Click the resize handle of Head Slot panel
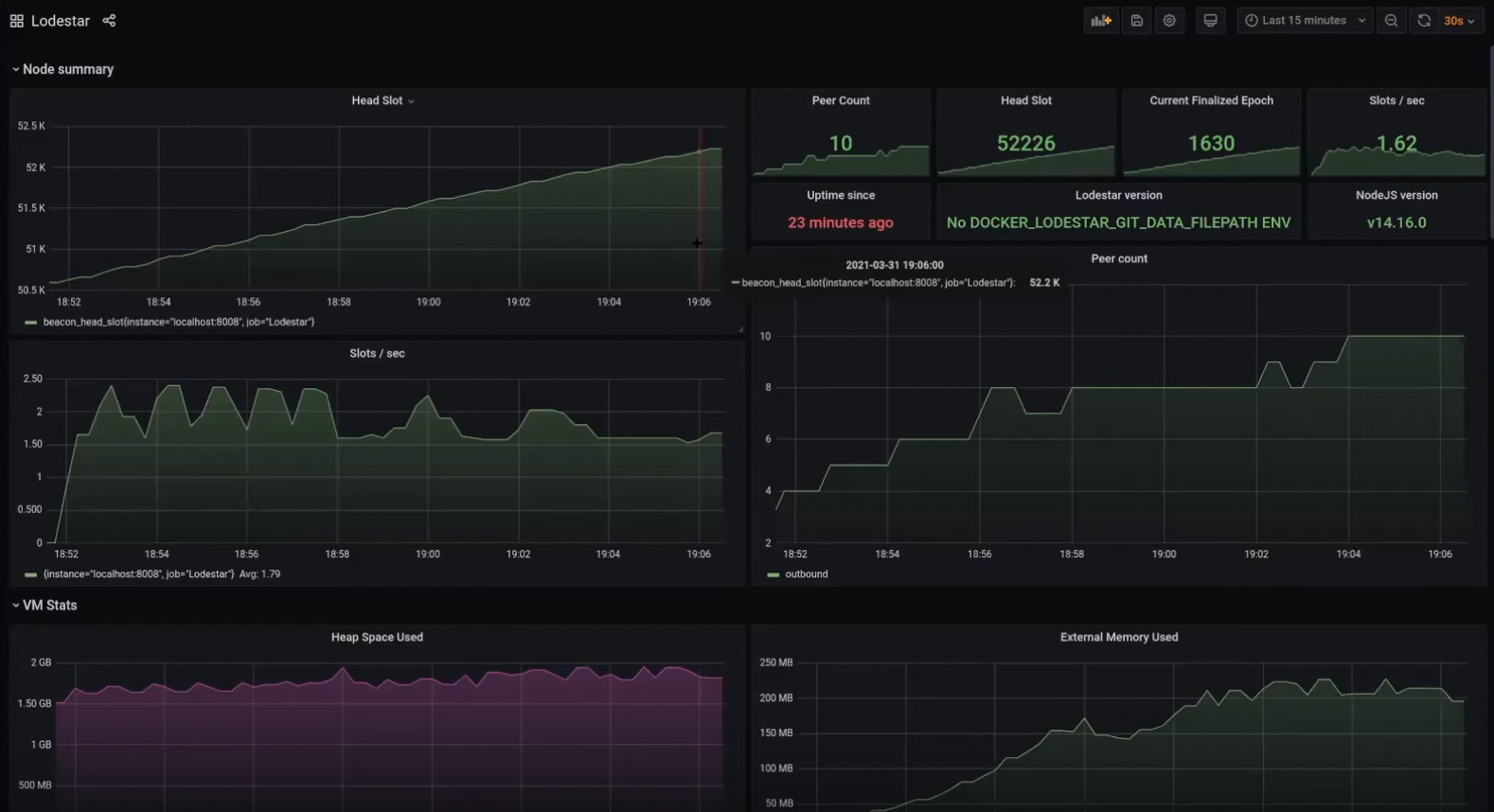 740,329
